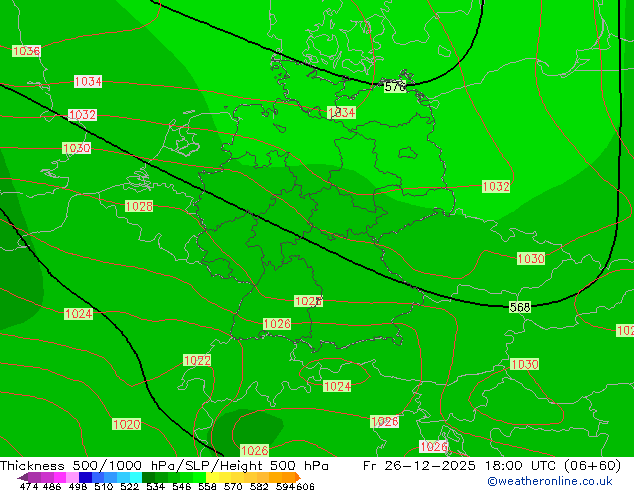Click the light pink swatch in the thickness legend
This screenshot has width=634, height=490.
coord(72,477)
